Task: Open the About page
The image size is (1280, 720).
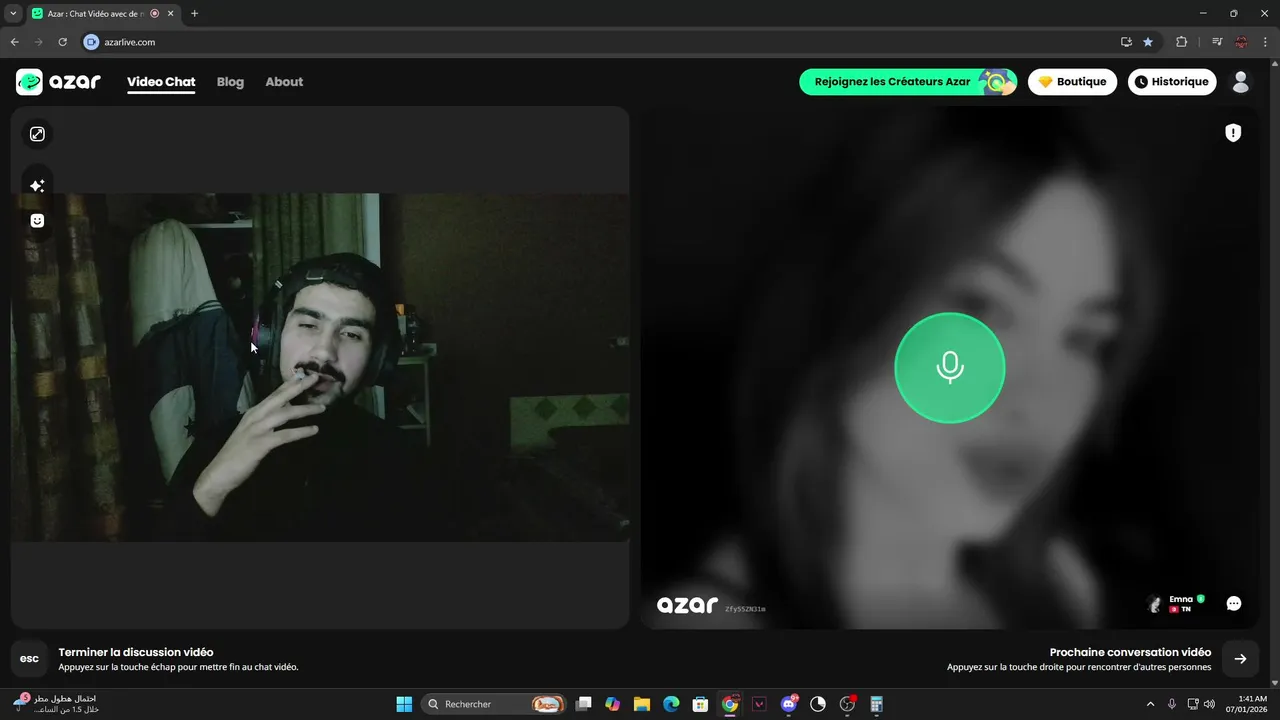Action: 284,82
